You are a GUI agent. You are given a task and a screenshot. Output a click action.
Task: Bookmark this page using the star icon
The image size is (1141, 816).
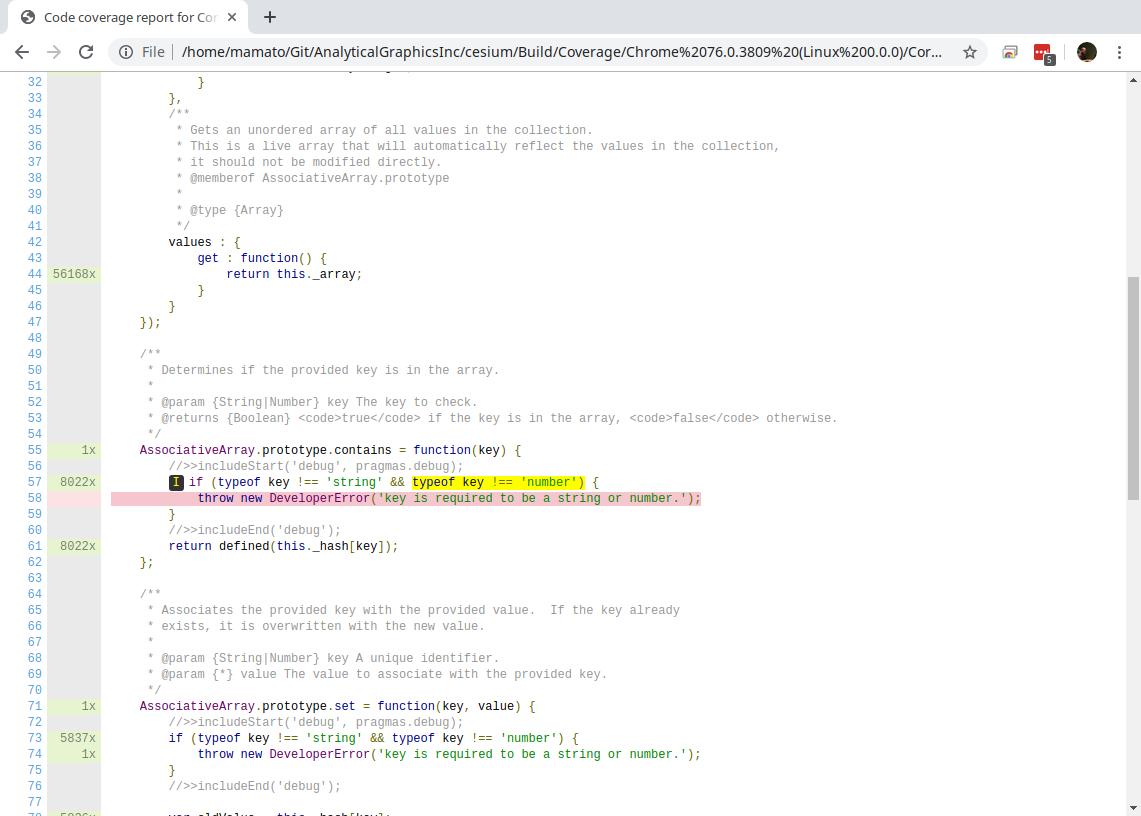coord(969,52)
